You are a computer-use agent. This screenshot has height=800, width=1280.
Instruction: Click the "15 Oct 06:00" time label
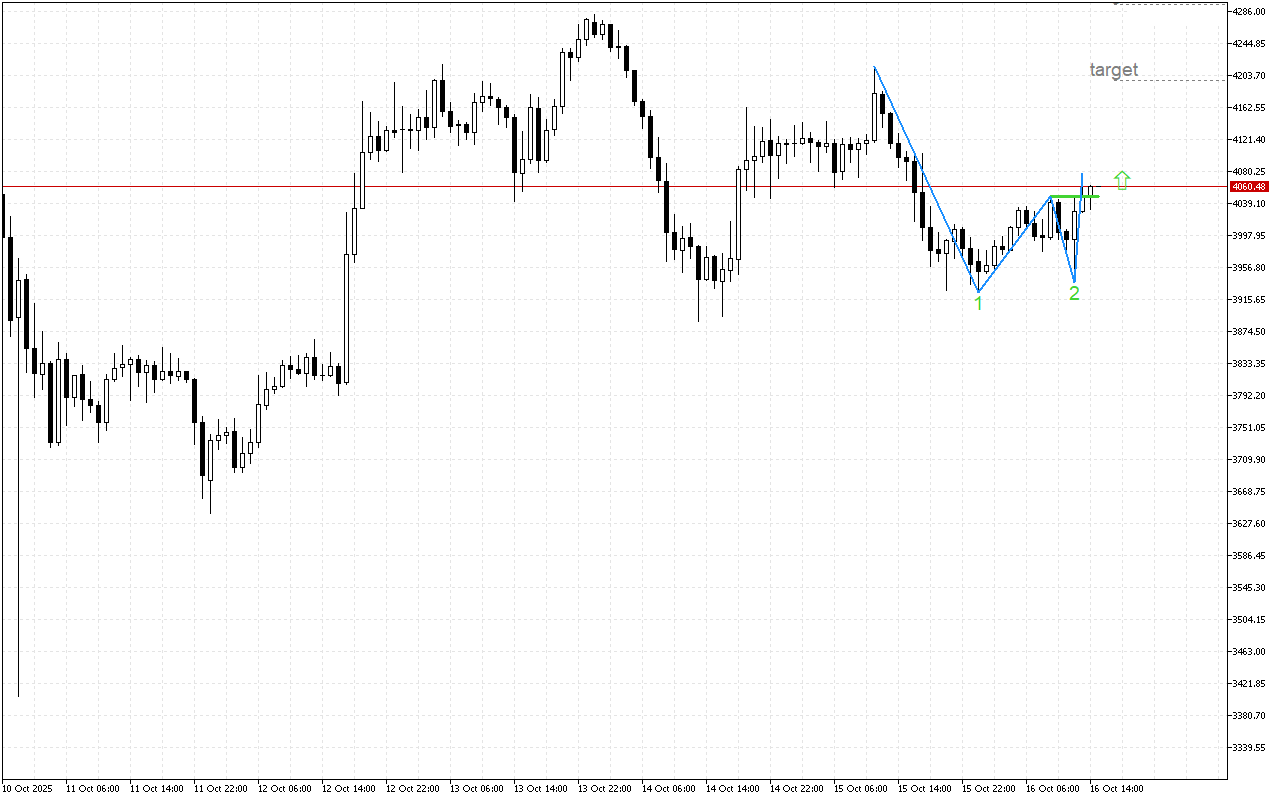coord(861,788)
